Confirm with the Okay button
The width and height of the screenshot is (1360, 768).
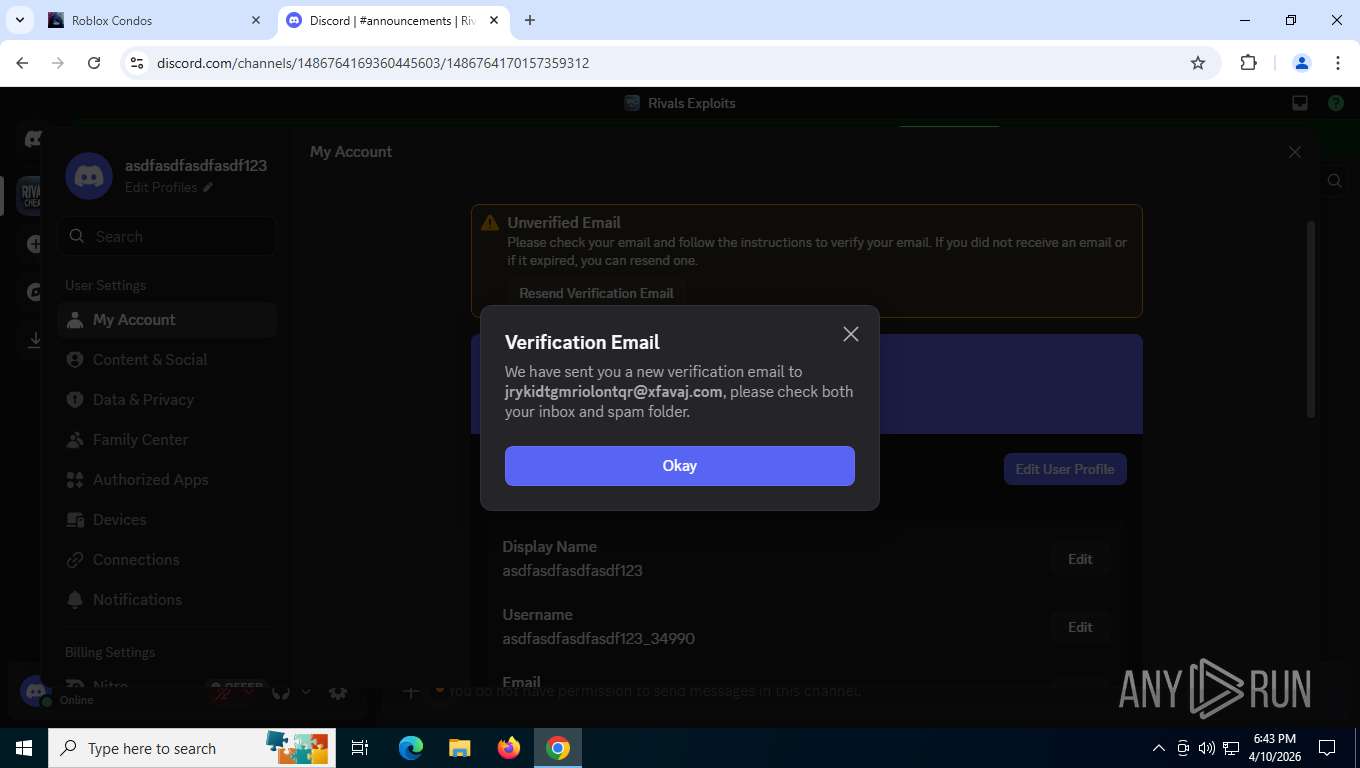point(680,466)
